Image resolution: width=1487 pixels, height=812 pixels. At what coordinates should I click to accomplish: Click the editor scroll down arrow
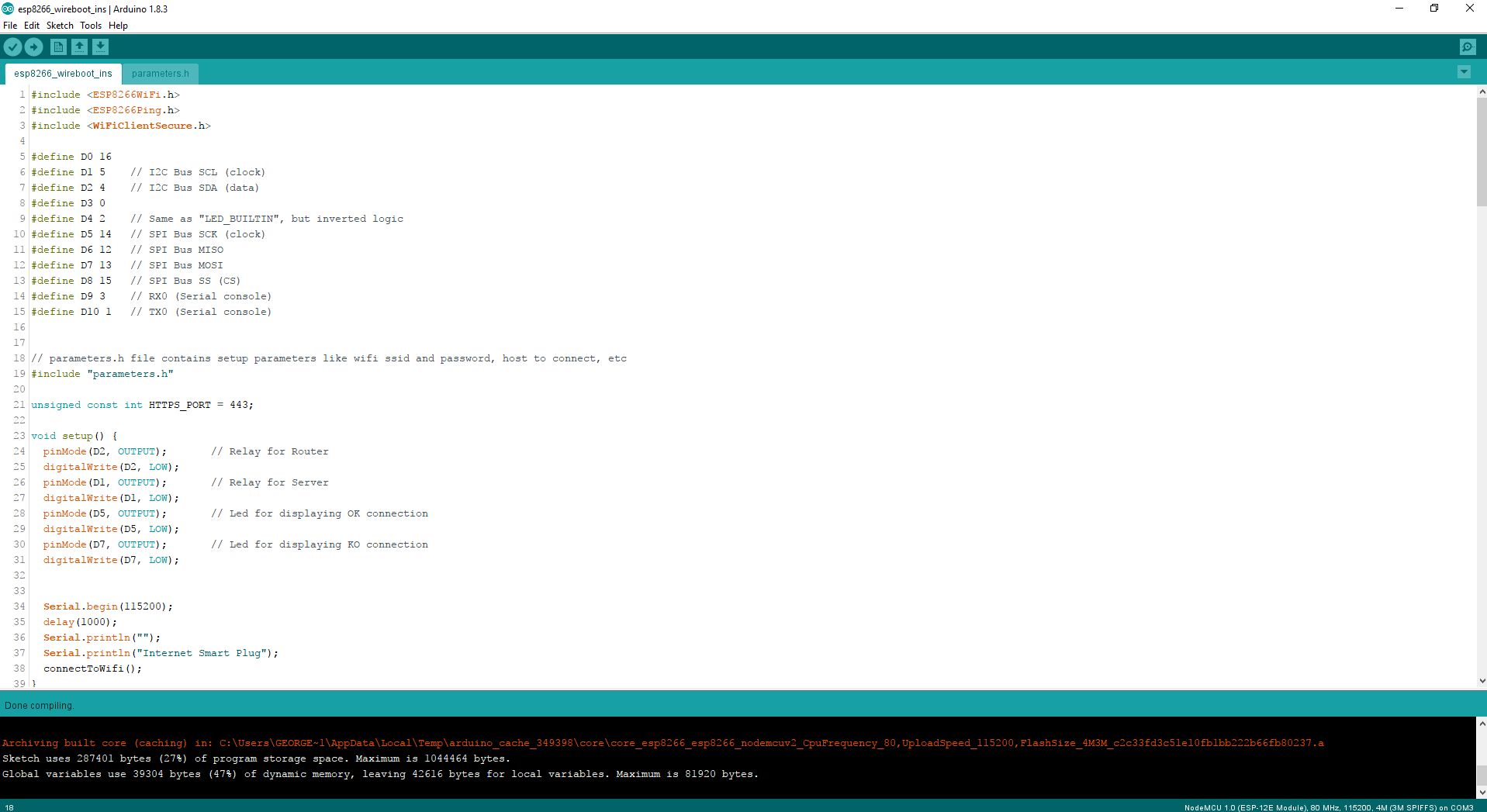coord(1482,681)
